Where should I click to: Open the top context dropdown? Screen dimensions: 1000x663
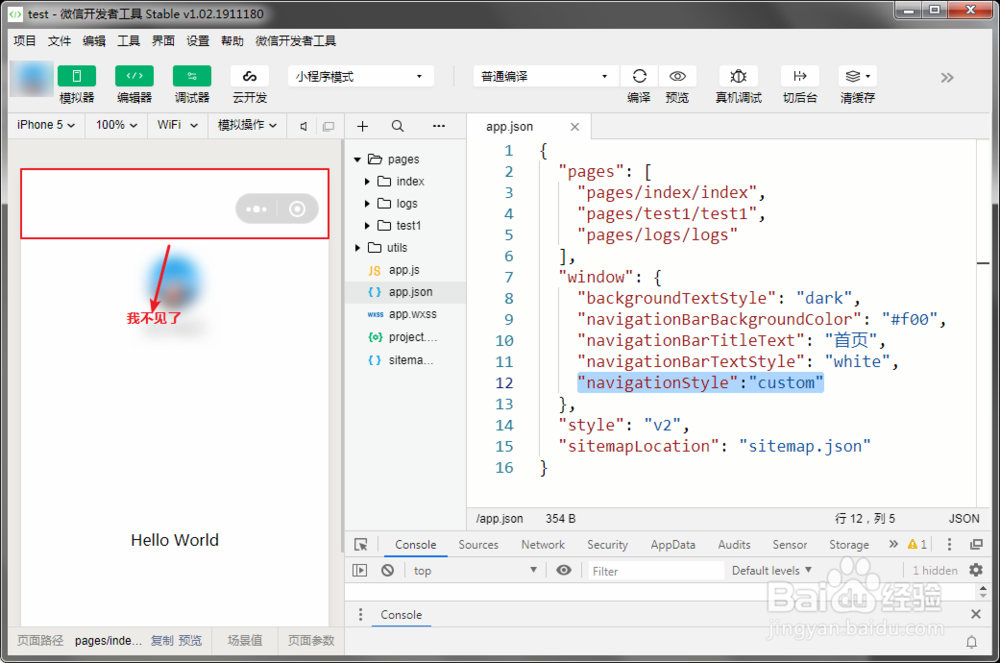click(474, 571)
